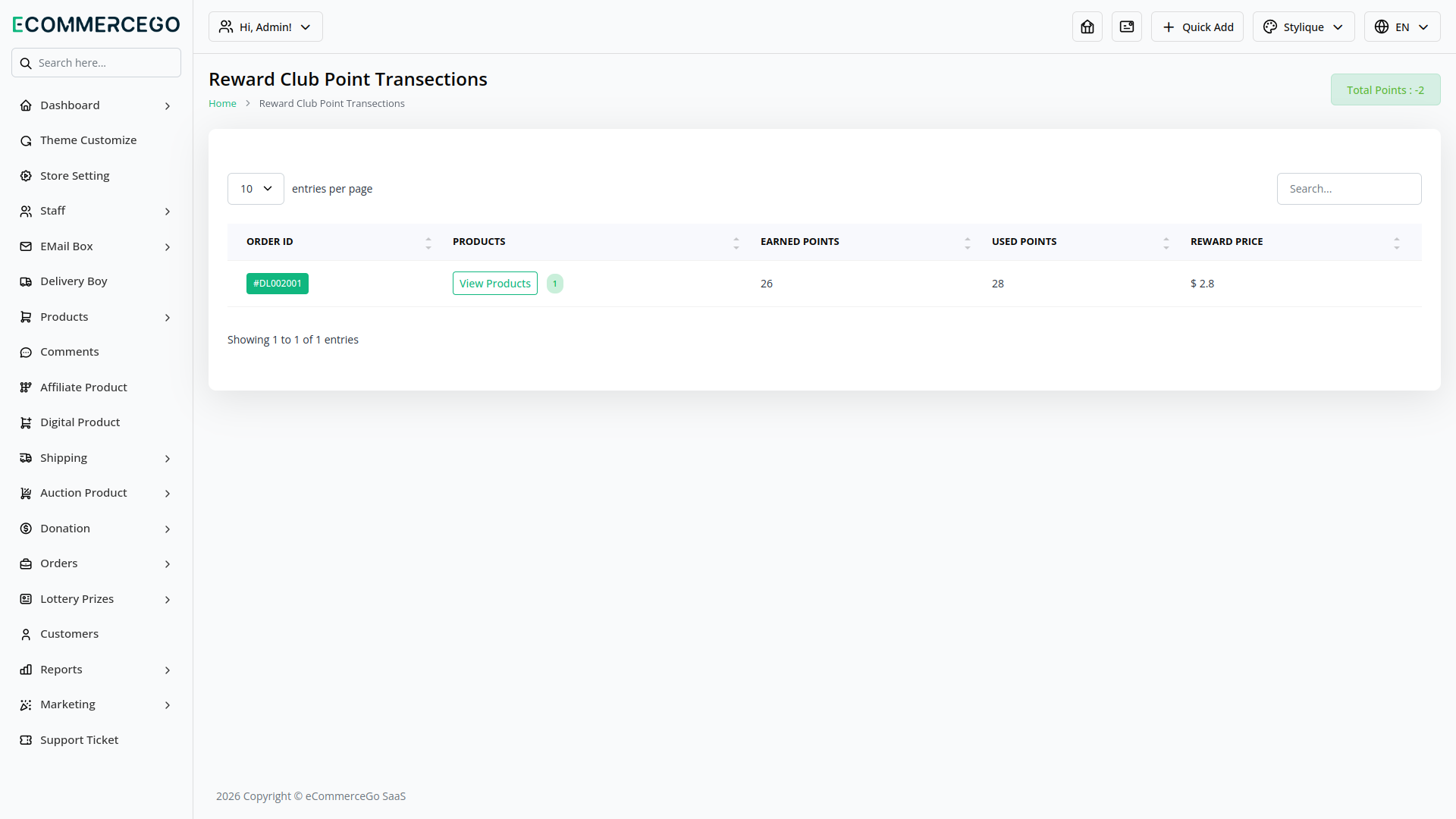
Task: Open the EN language dropdown
Action: pyautogui.click(x=1402, y=27)
